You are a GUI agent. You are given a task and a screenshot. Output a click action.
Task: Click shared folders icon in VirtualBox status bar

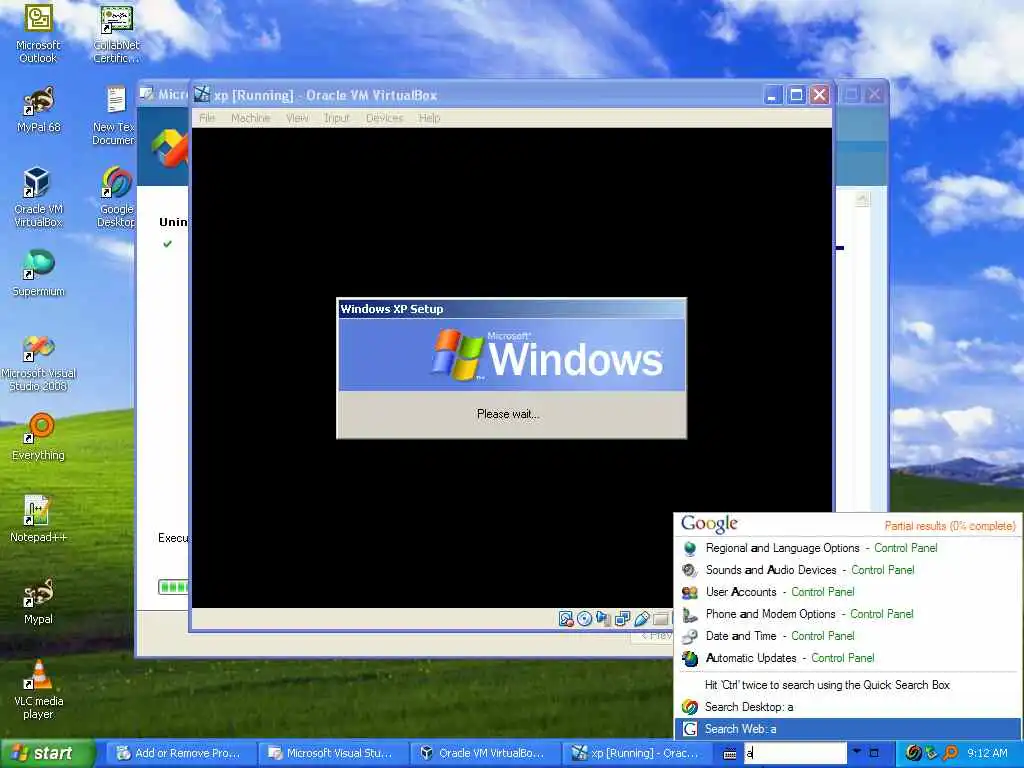pyautogui.click(x=661, y=618)
